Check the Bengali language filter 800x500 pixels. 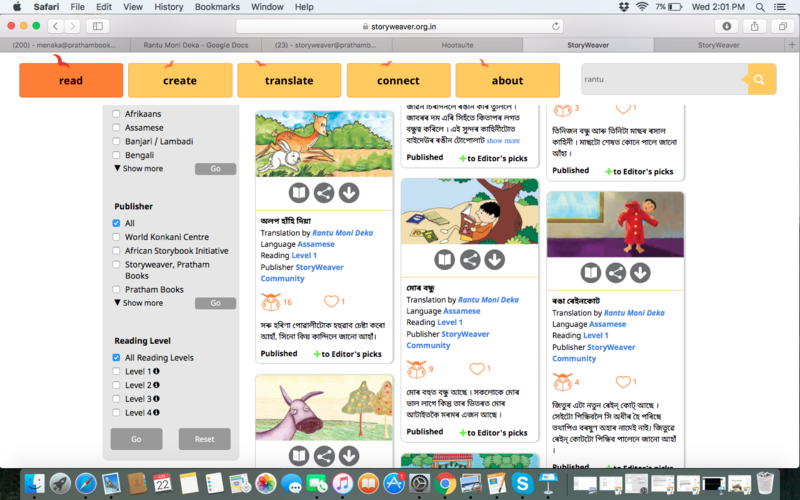(116, 155)
